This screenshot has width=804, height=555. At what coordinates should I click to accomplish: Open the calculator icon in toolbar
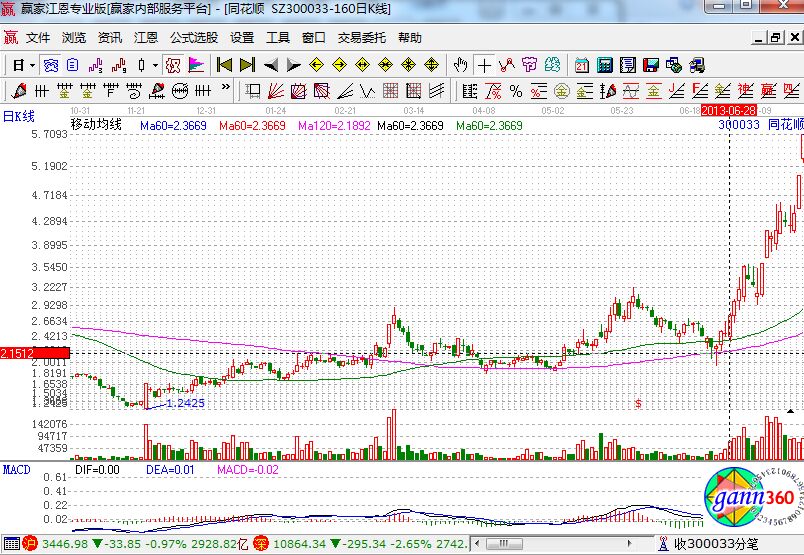(605, 65)
